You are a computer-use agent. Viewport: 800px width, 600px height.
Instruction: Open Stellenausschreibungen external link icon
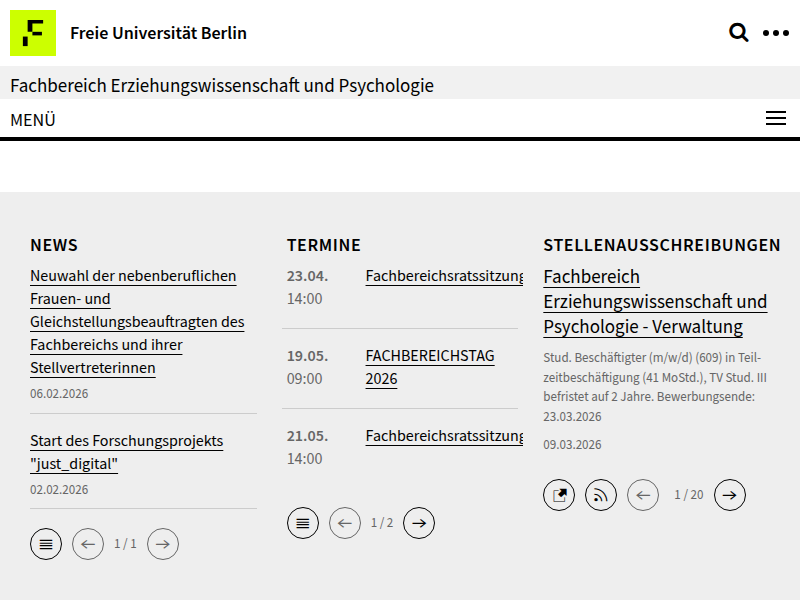pos(559,495)
